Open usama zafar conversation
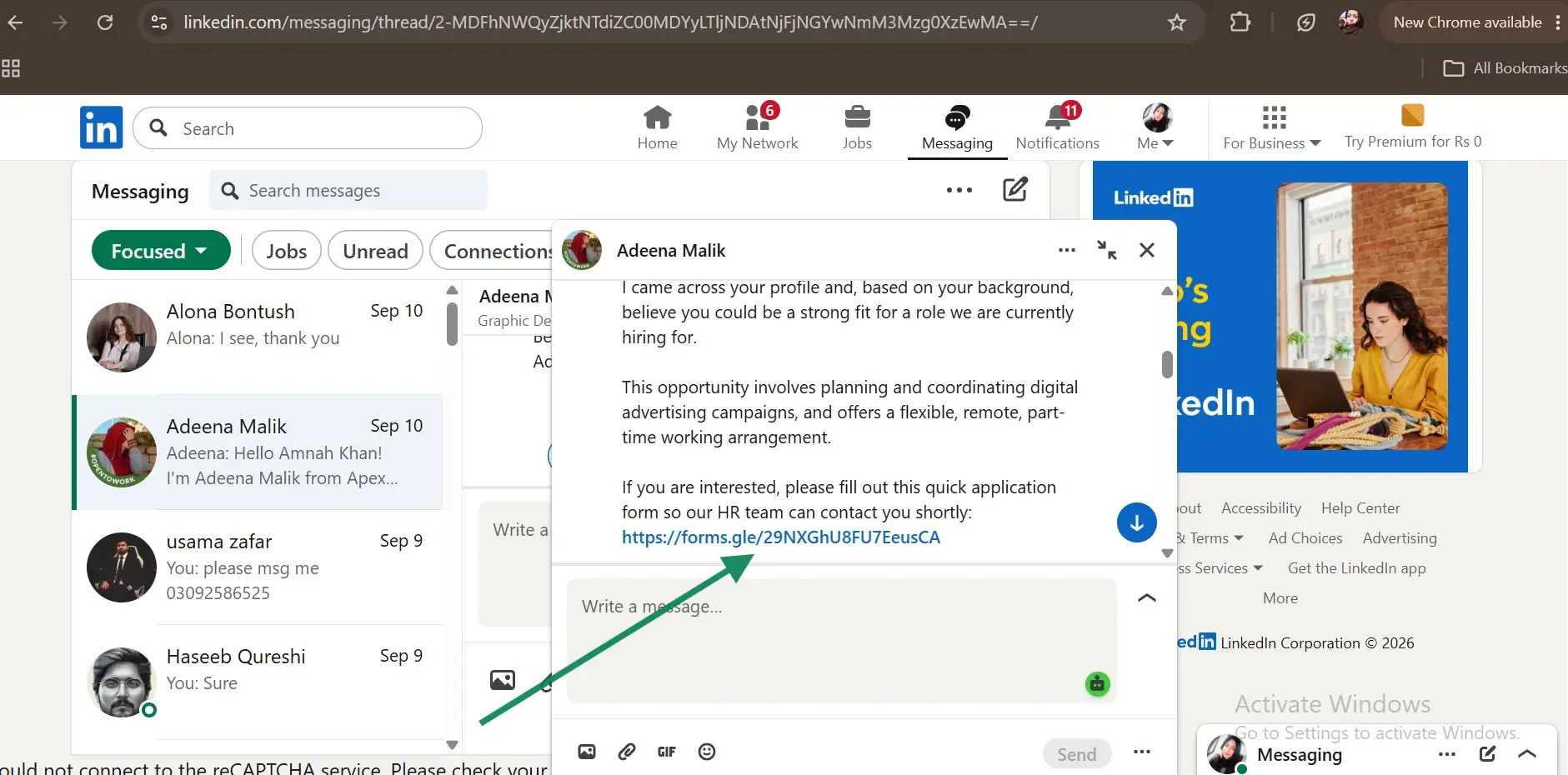 click(x=258, y=567)
